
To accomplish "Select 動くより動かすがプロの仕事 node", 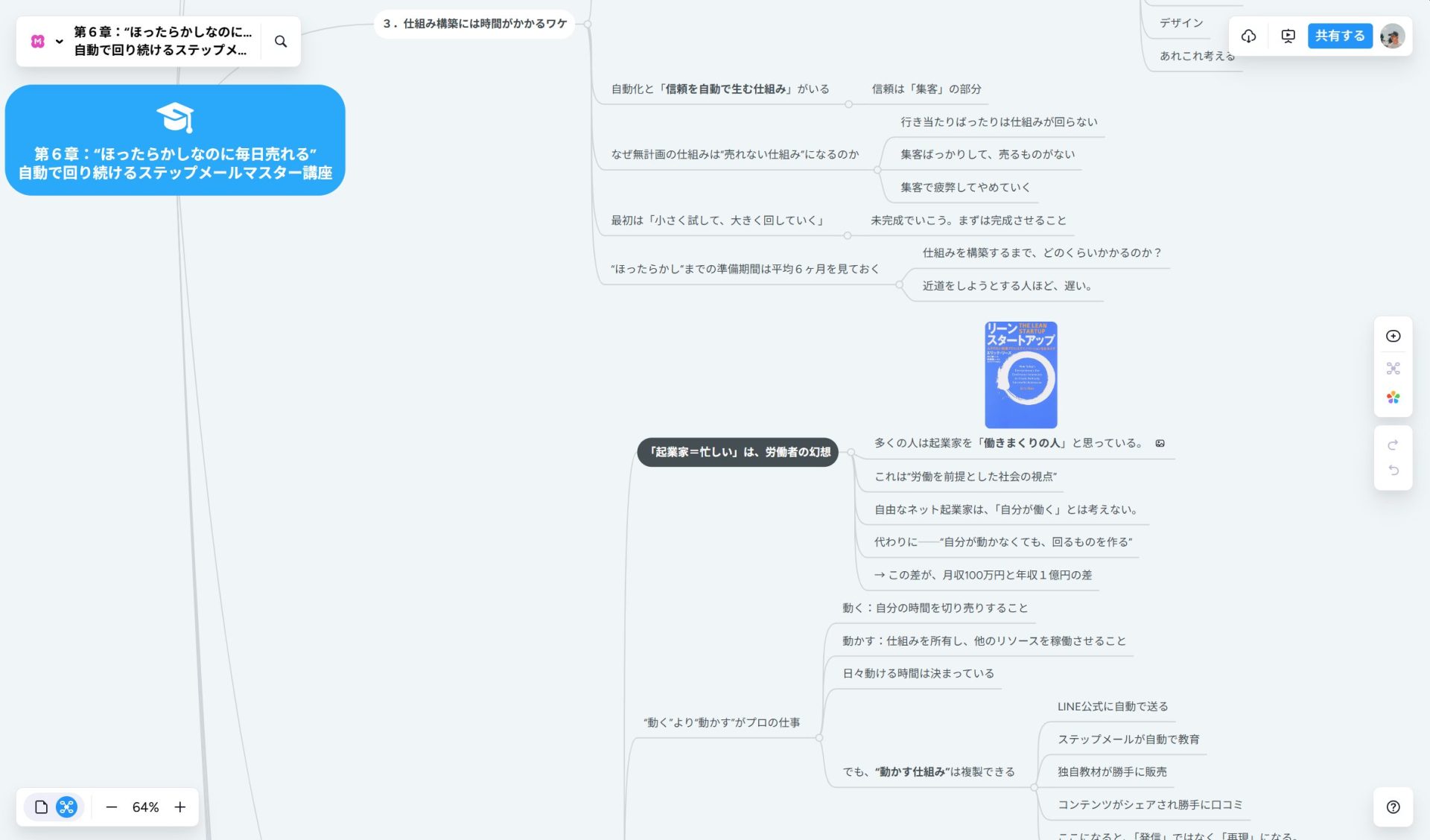I will click(722, 722).
